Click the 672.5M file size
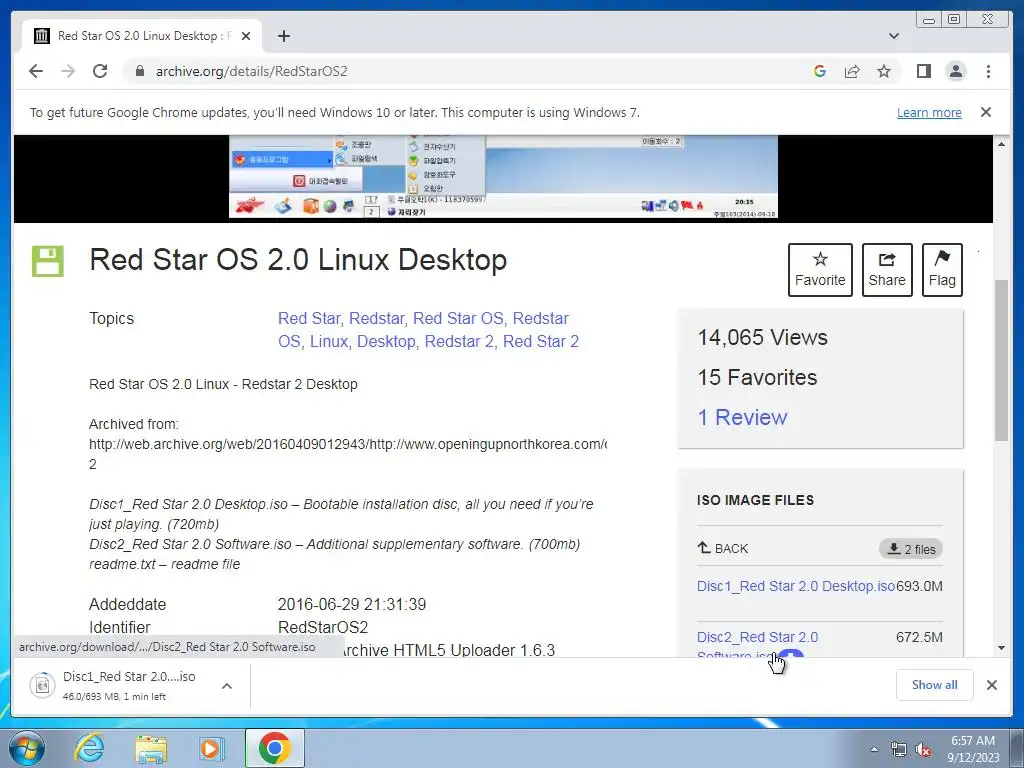 click(x=919, y=637)
